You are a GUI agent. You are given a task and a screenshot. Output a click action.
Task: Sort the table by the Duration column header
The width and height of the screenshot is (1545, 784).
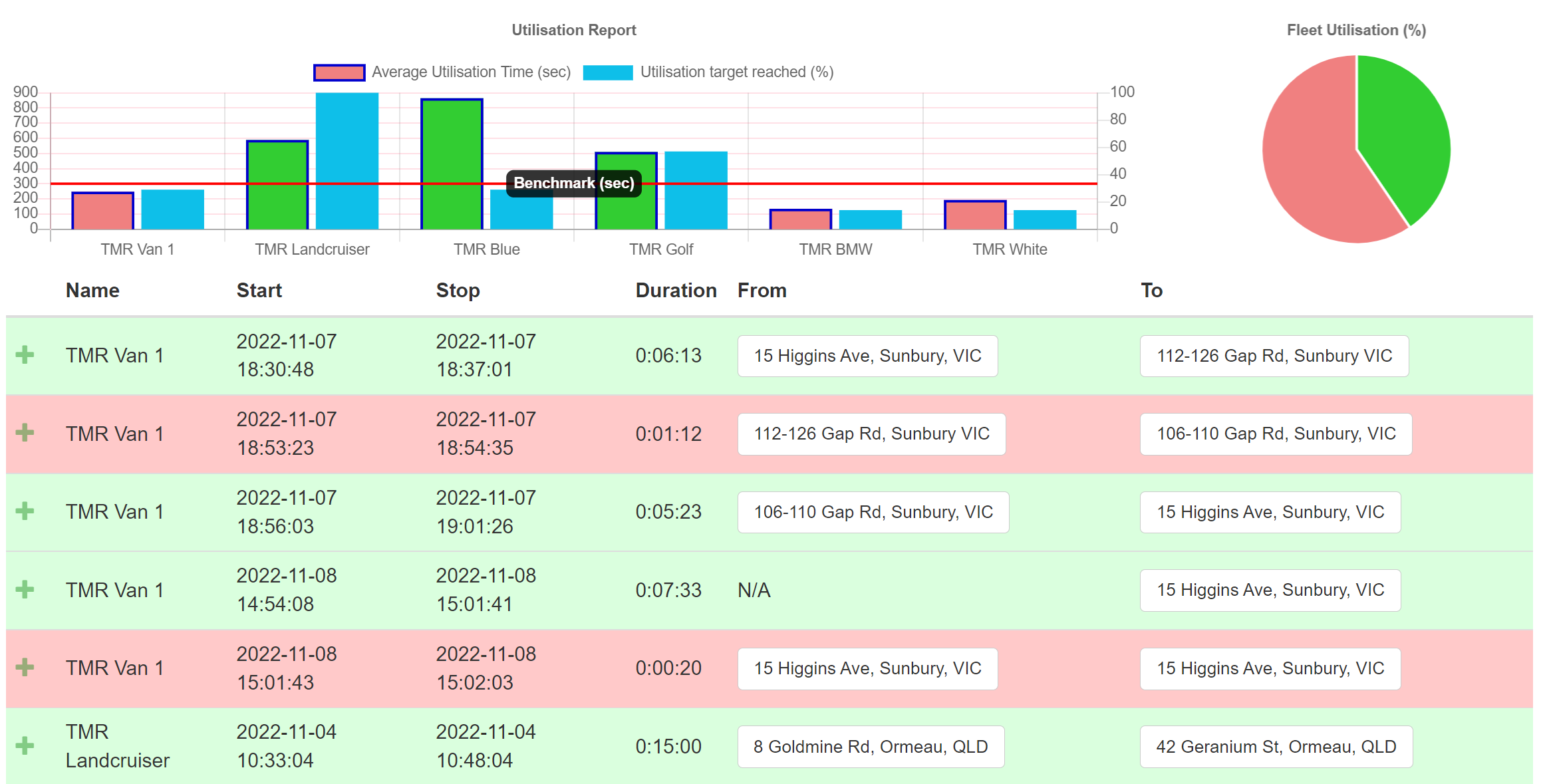pos(676,290)
